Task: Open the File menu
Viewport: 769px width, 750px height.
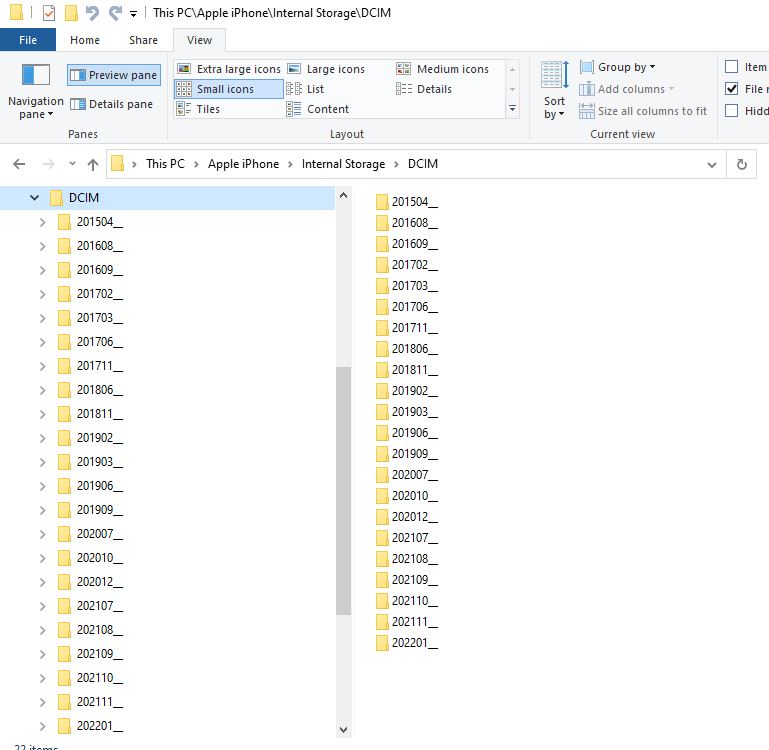Action: click(x=28, y=40)
